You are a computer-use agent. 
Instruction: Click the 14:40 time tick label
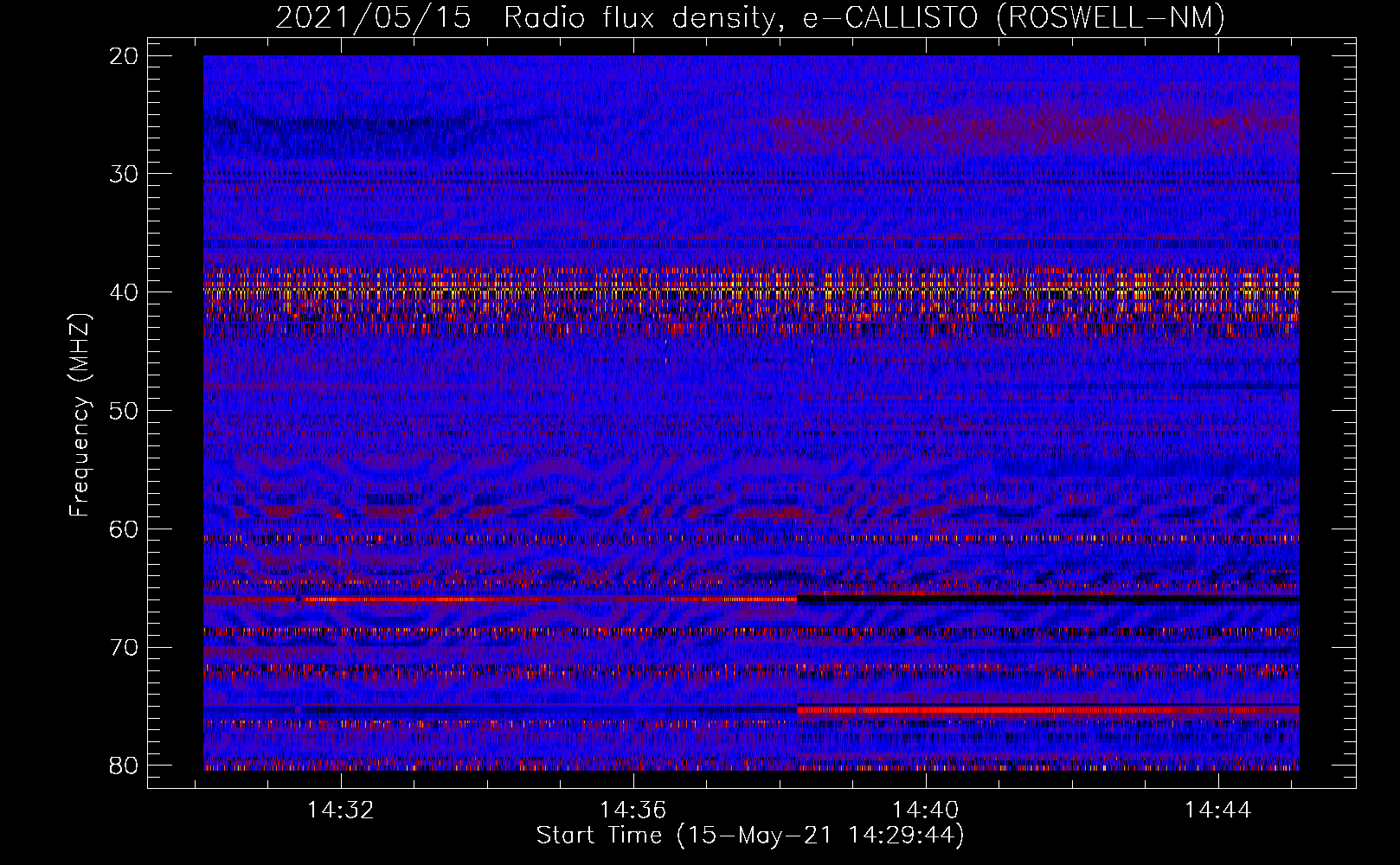[926, 811]
